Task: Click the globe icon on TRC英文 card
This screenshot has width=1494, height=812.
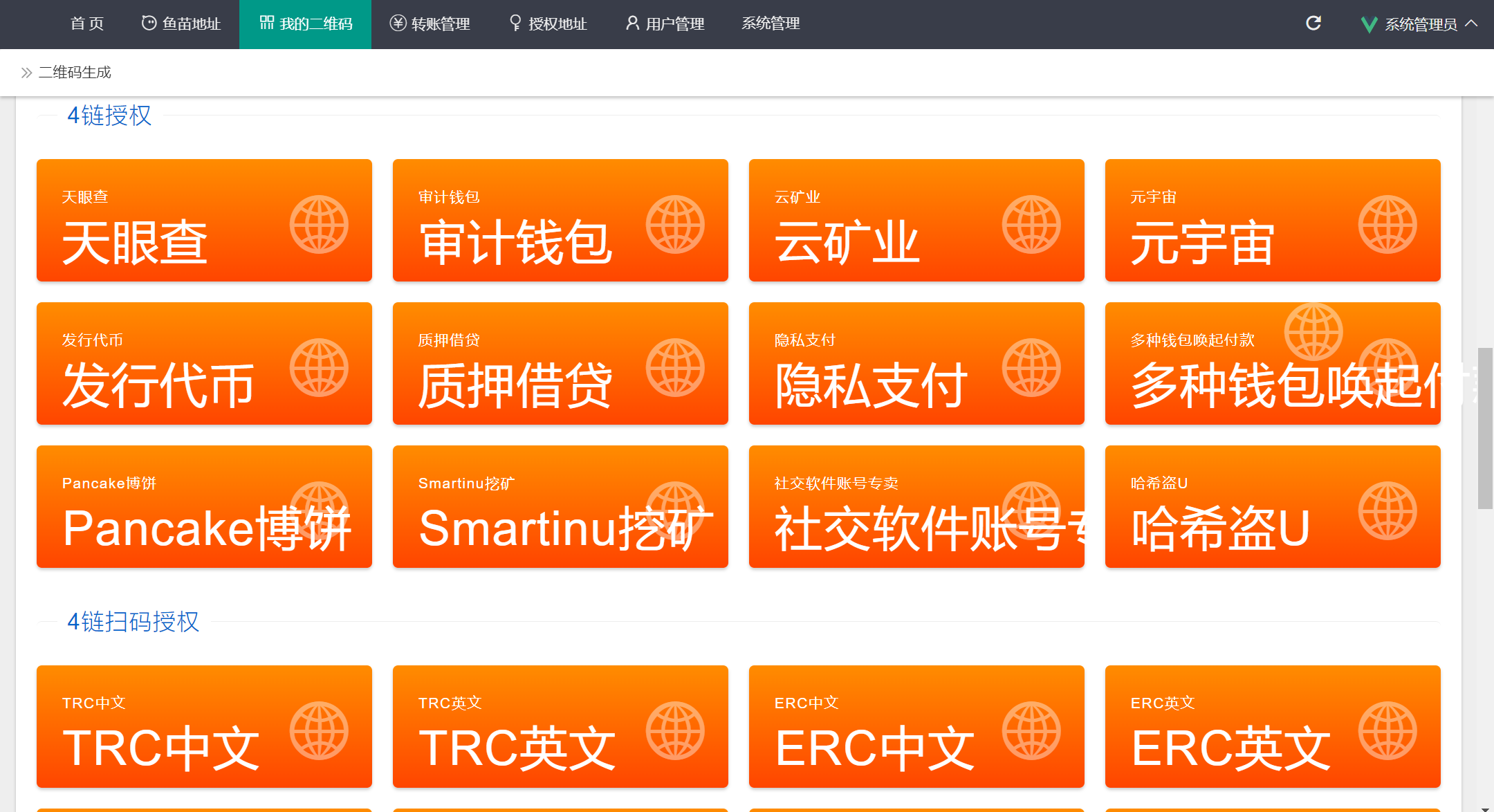Action: (x=675, y=731)
